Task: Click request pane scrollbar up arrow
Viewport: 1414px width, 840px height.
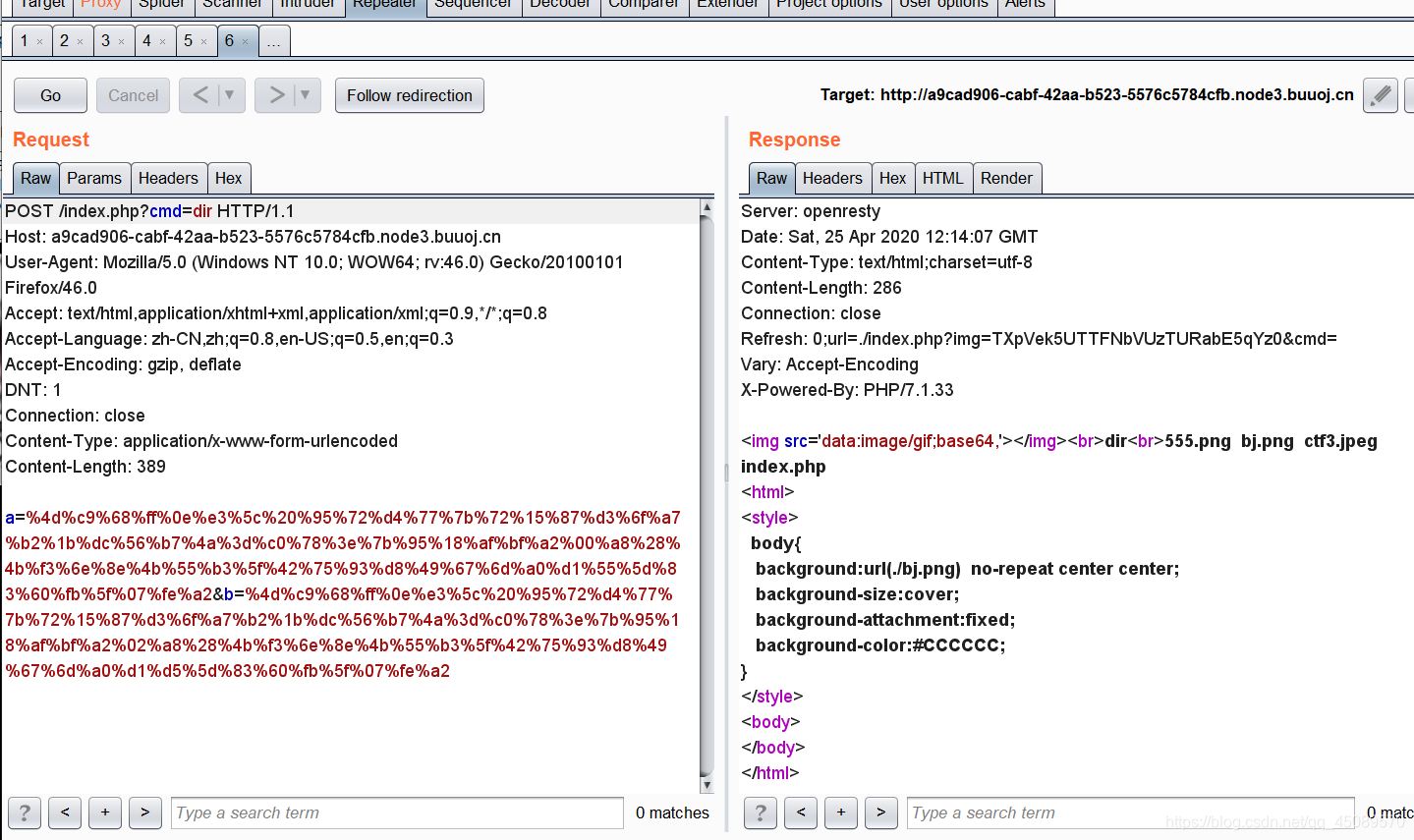Action: click(707, 207)
